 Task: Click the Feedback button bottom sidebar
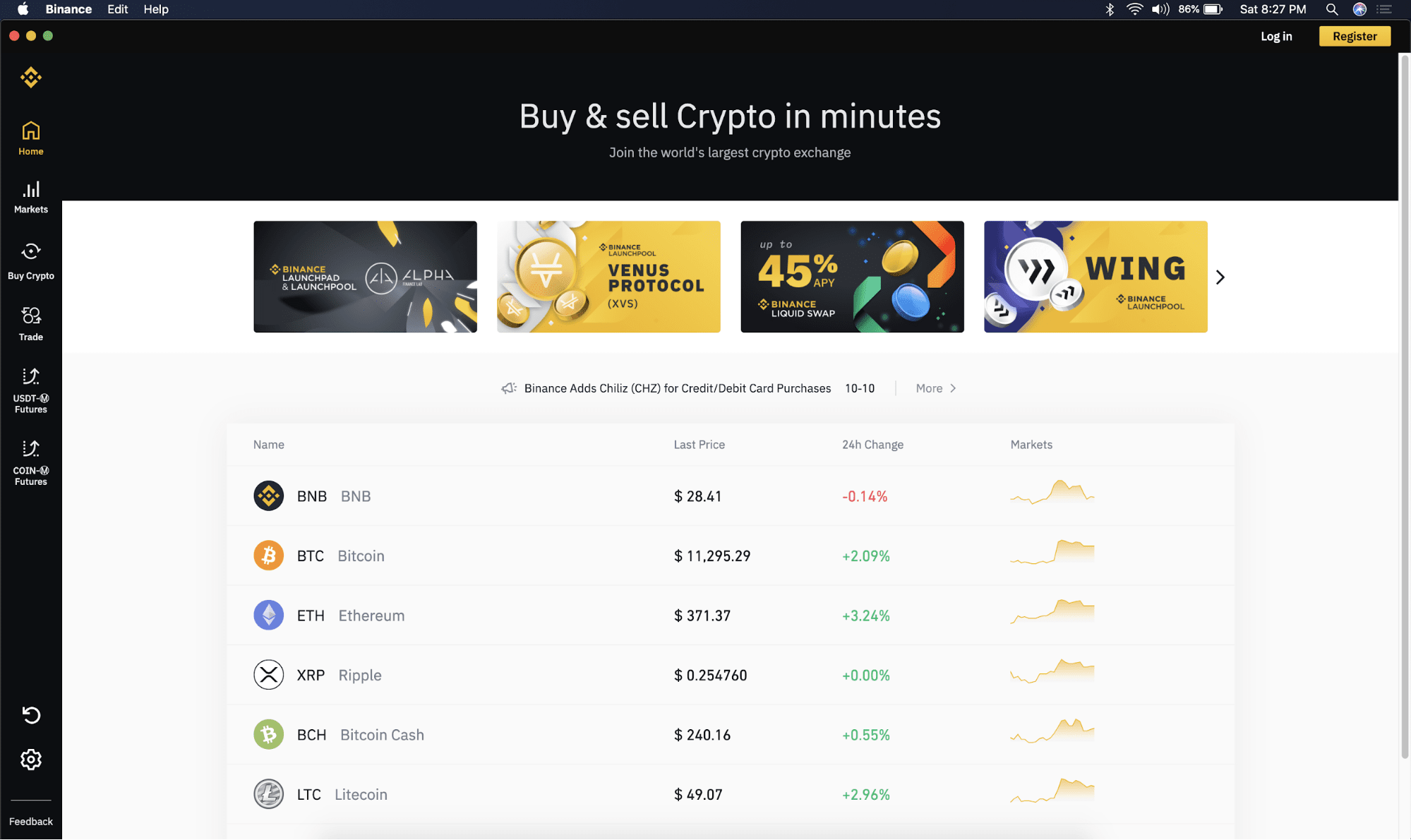pyautogui.click(x=31, y=821)
